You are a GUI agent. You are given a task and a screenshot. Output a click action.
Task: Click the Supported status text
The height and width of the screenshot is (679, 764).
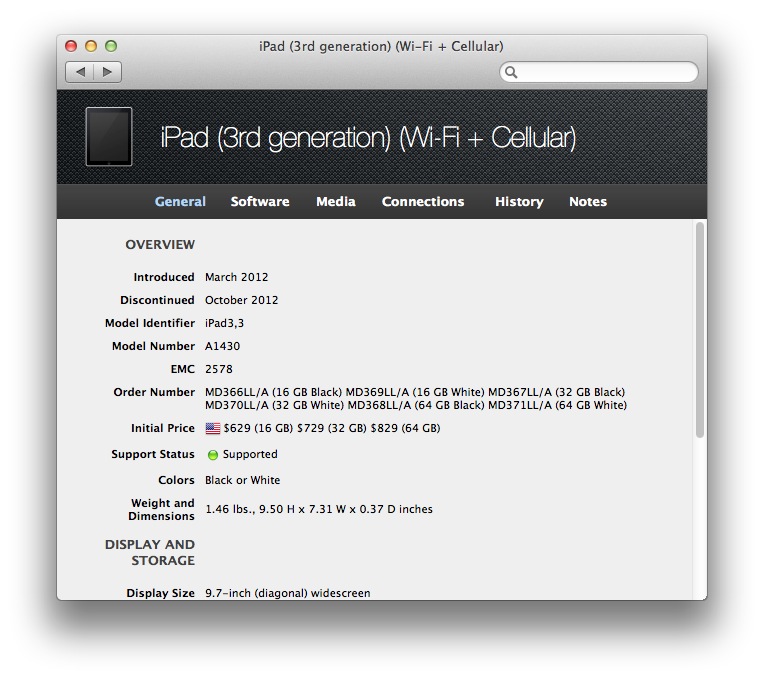250,454
